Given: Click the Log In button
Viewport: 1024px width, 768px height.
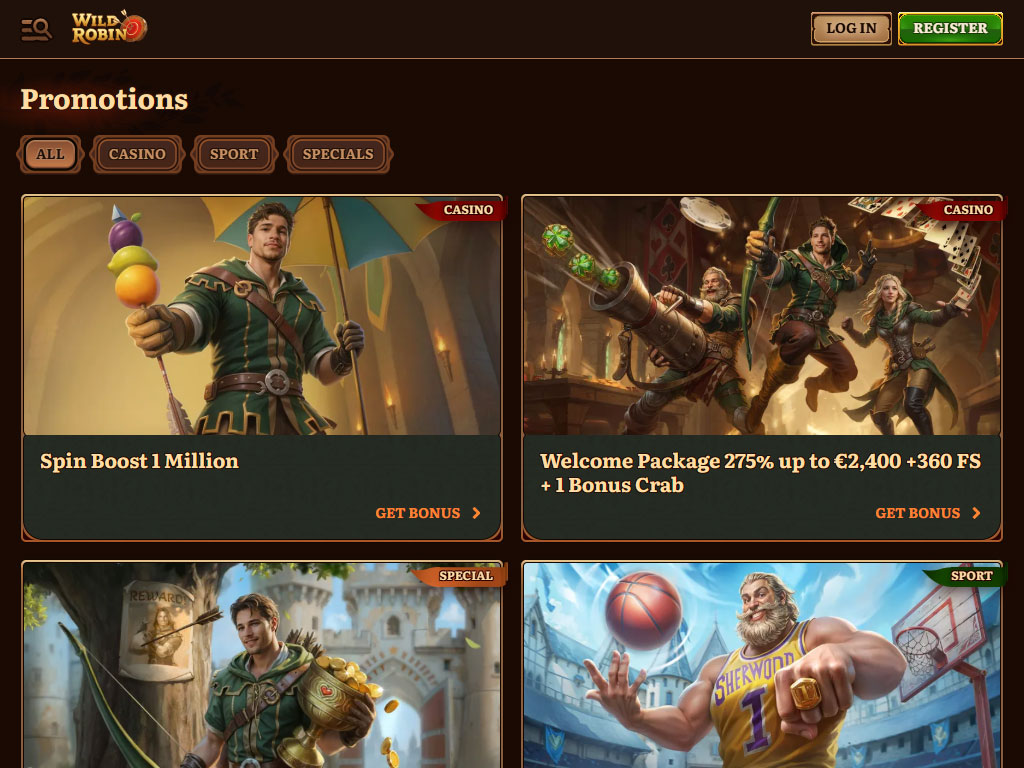Looking at the screenshot, I should coord(851,29).
